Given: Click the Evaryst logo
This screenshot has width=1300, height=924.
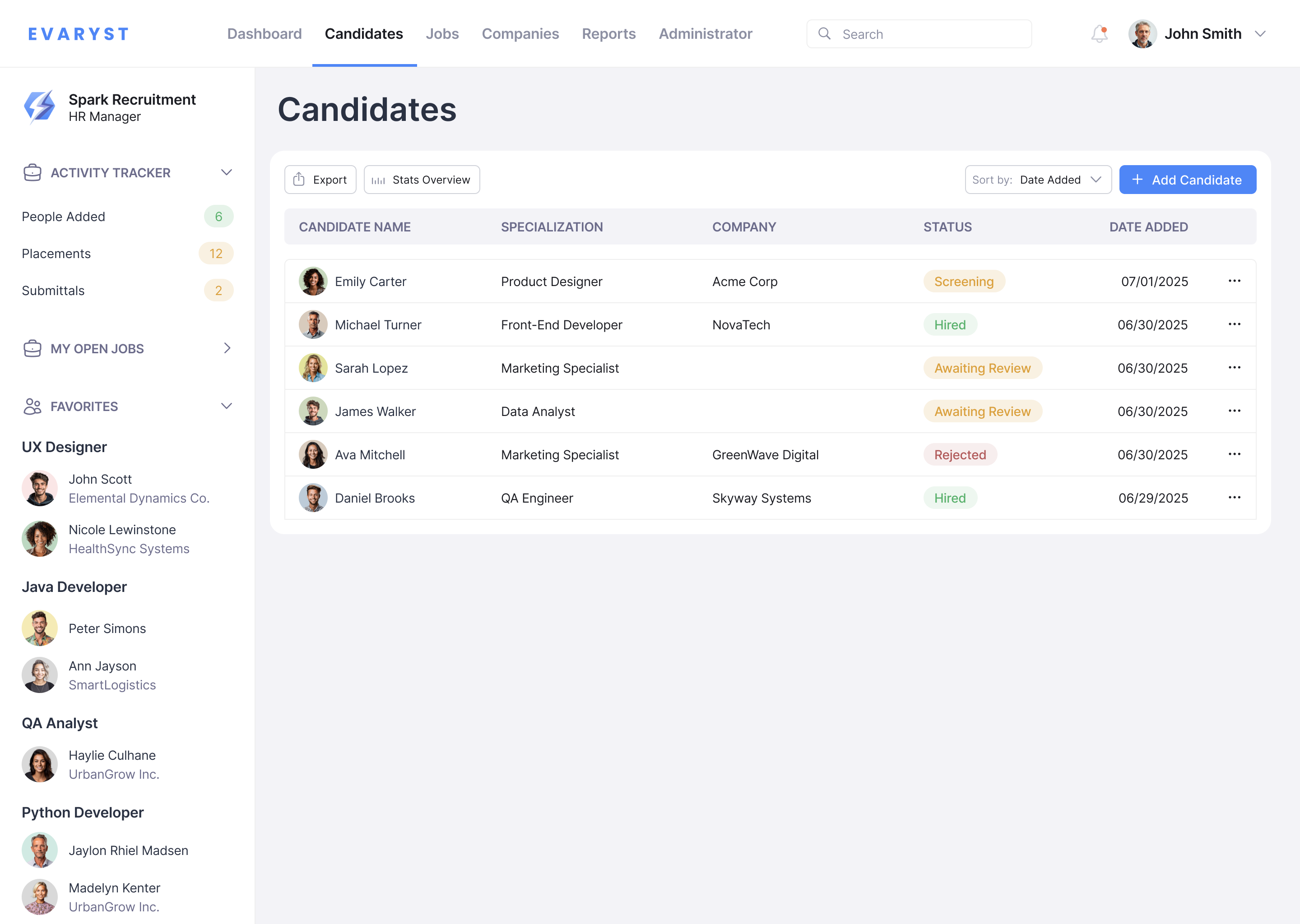Looking at the screenshot, I should coord(77,33).
